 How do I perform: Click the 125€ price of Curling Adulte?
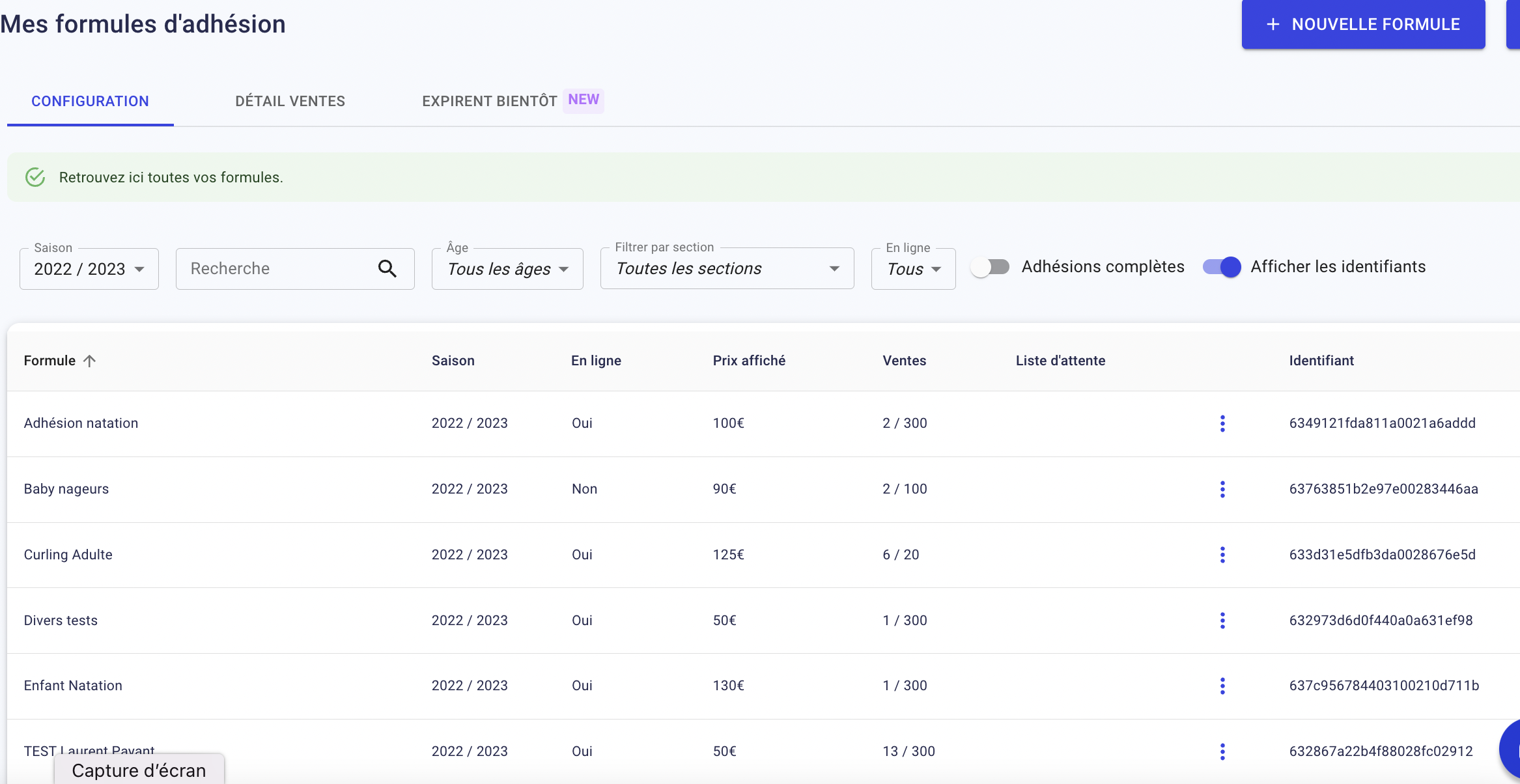tap(729, 555)
